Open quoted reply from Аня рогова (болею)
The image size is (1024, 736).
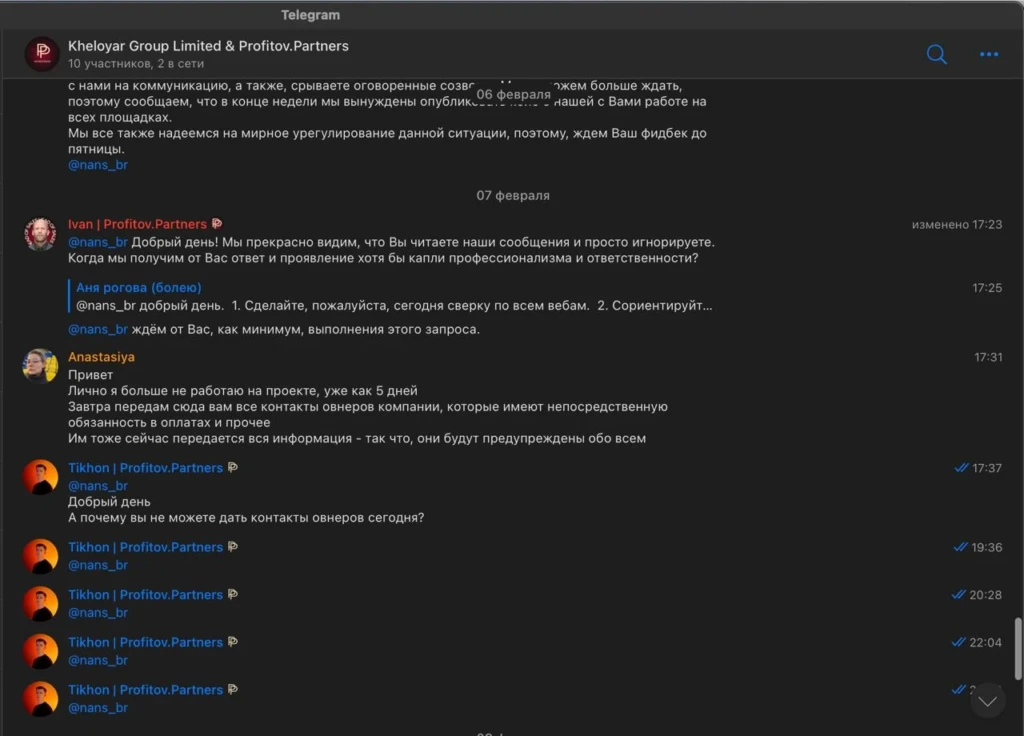pyautogui.click(x=390, y=296)
